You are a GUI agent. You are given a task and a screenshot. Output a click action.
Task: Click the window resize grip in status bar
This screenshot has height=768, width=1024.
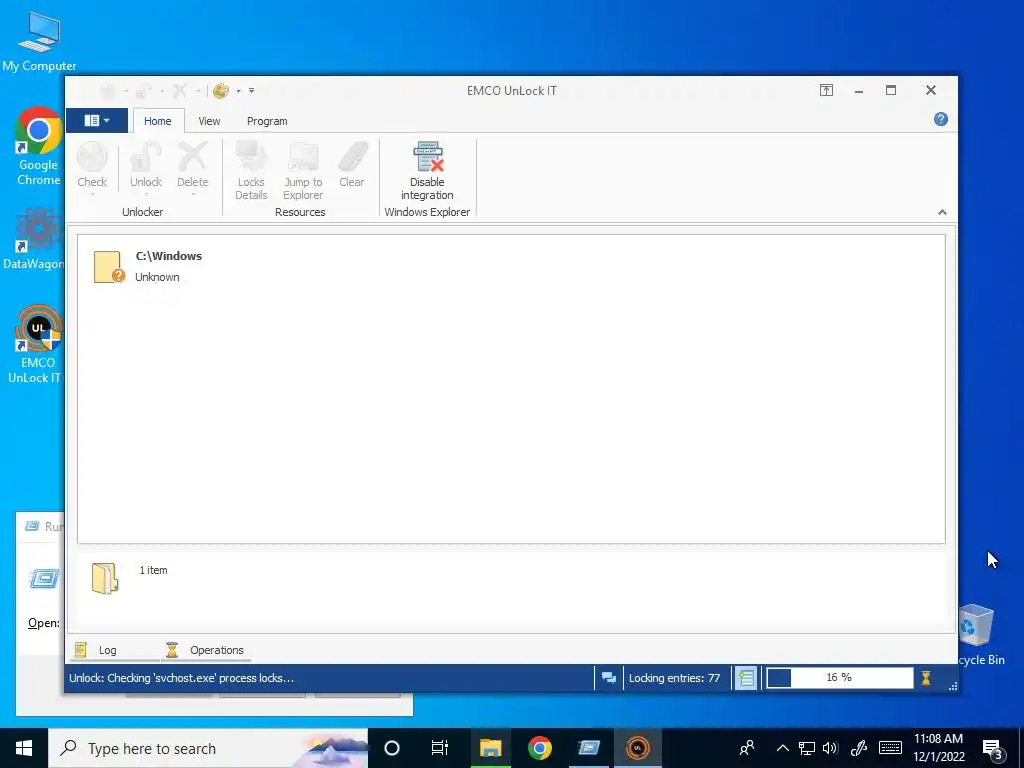[x=953, y=686]
